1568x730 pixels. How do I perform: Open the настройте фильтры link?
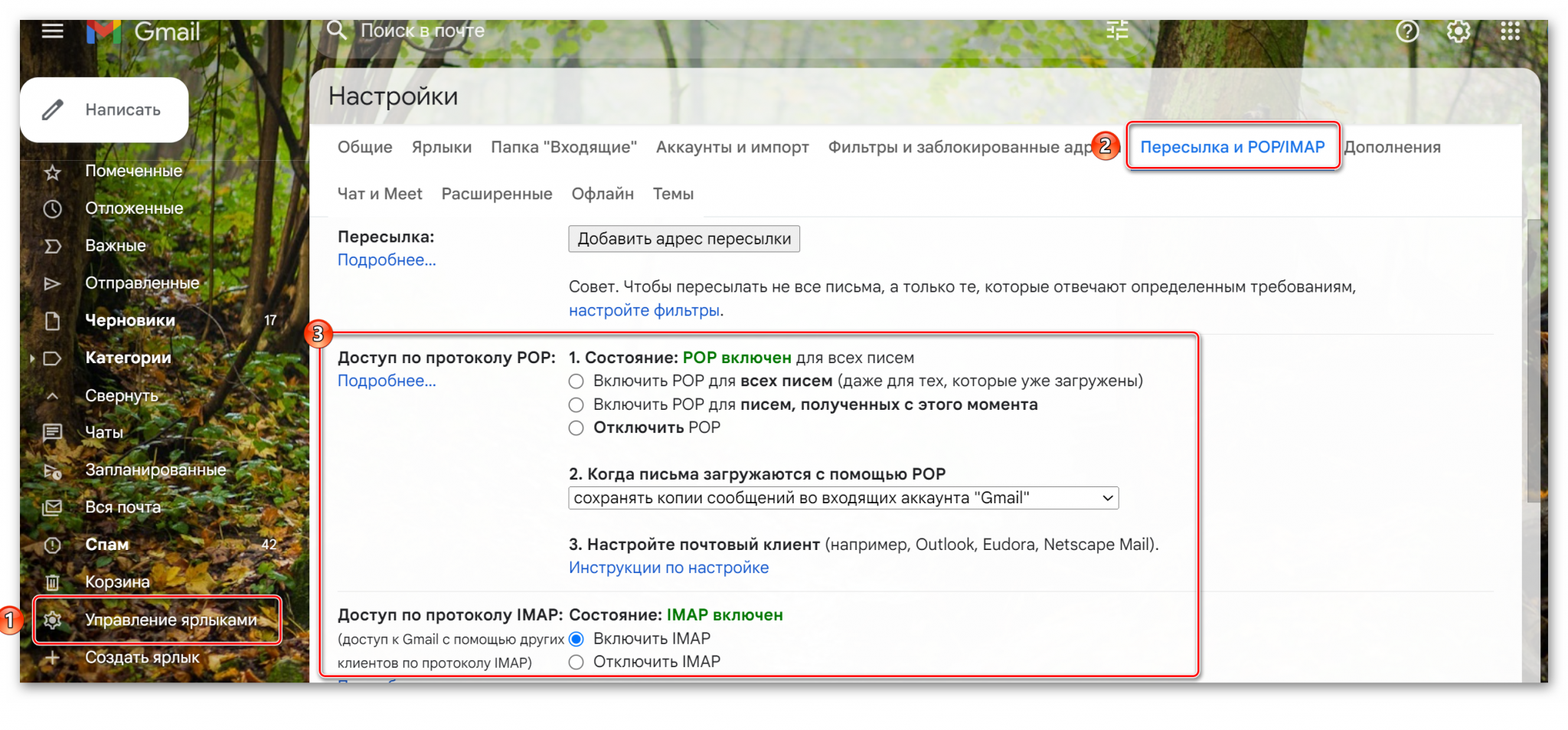644,310
